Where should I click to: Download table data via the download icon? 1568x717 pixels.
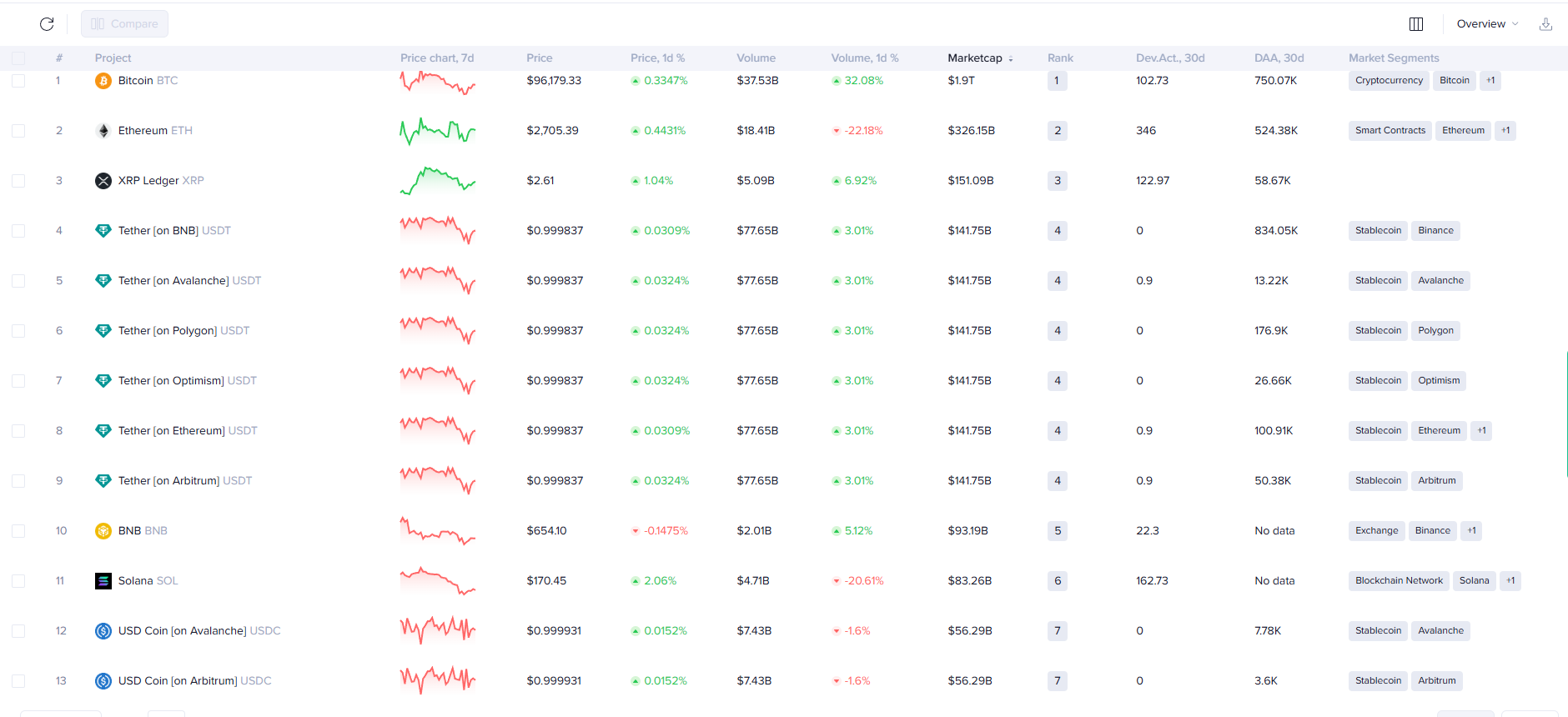1545,24
